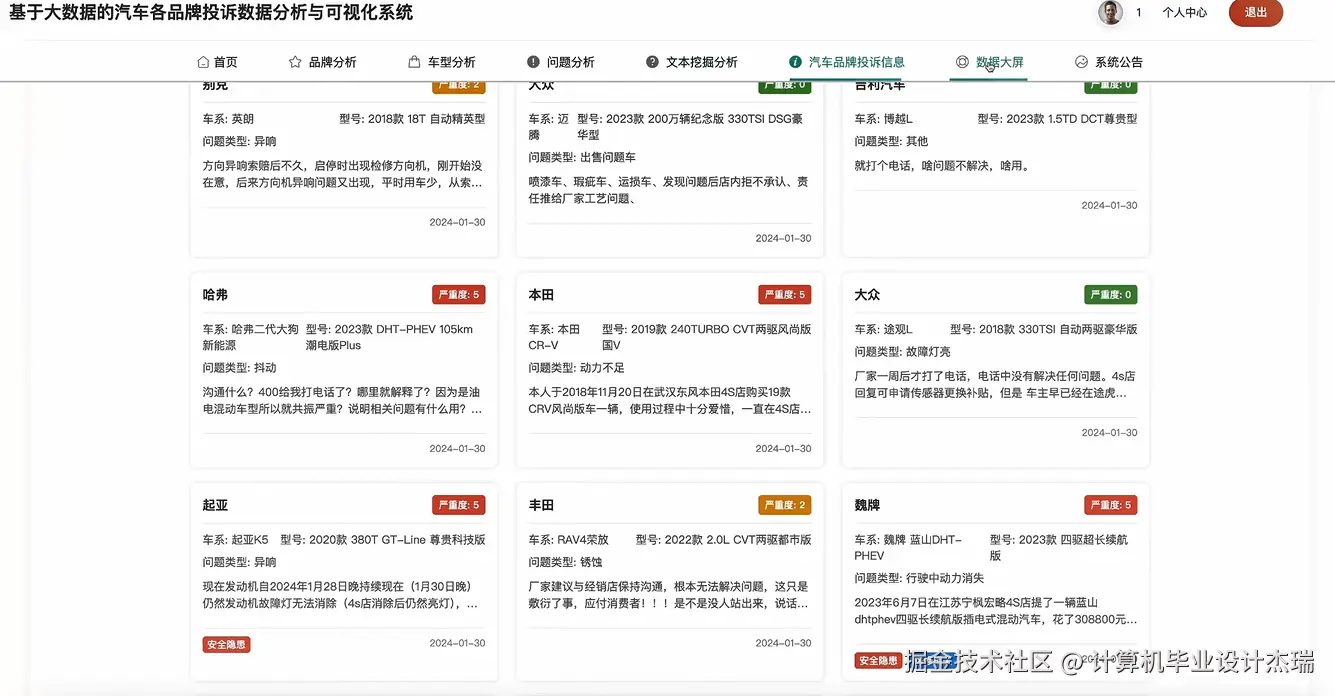Click "车系: 起亚K5" text

tap(235, 539)
